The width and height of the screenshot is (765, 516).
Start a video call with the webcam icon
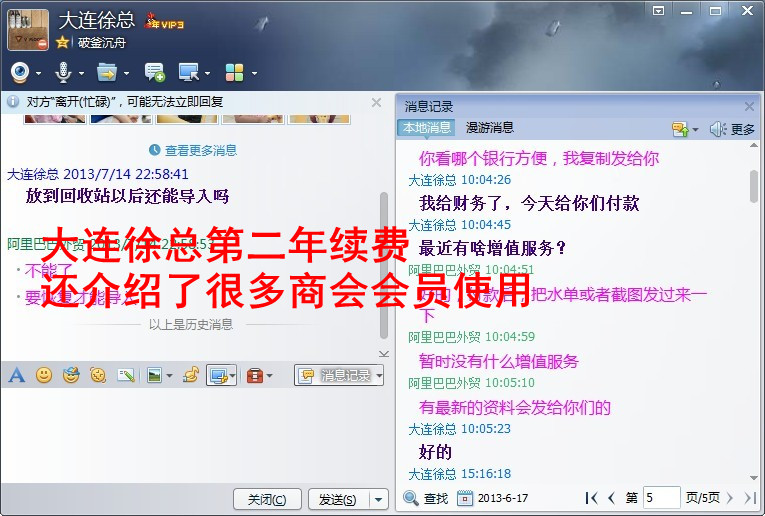pyautogui.click(x=20, y=73)
